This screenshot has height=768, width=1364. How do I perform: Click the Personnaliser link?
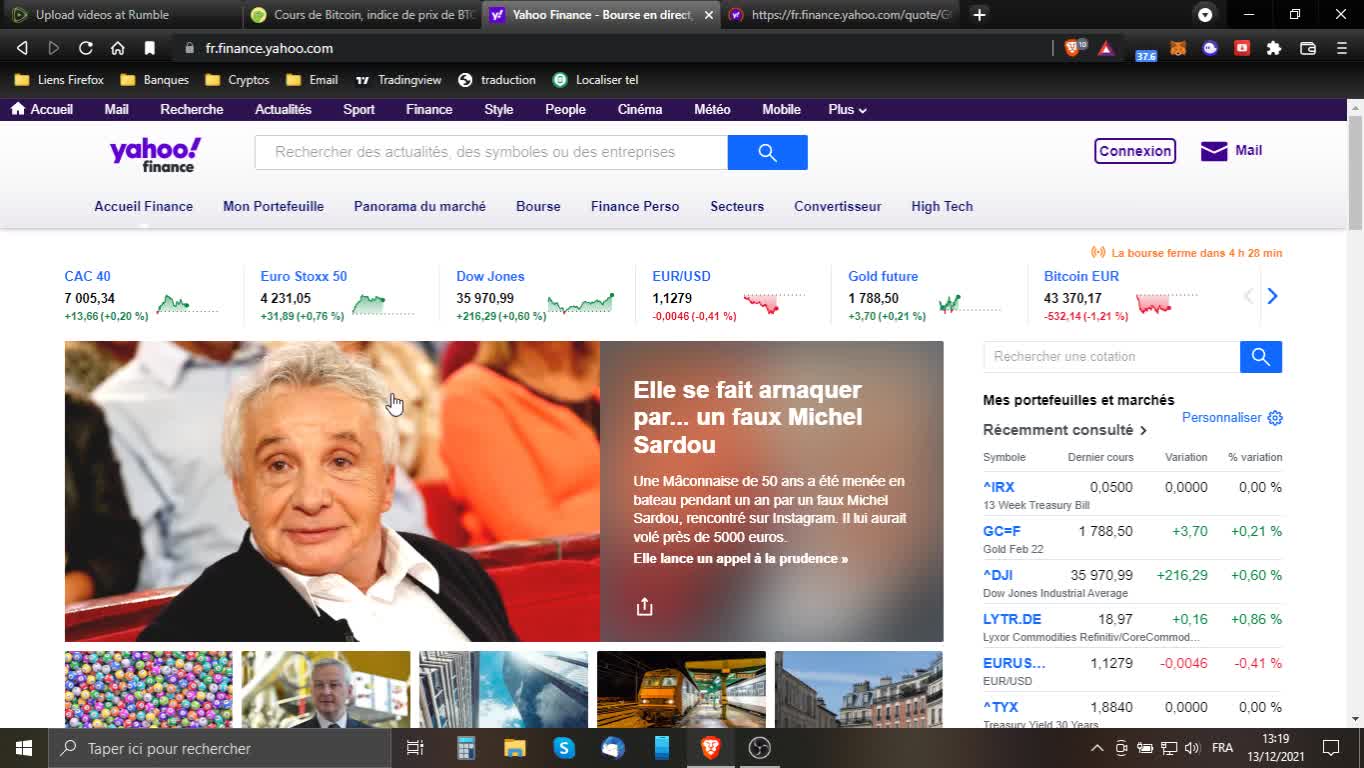pos(1222,418)
